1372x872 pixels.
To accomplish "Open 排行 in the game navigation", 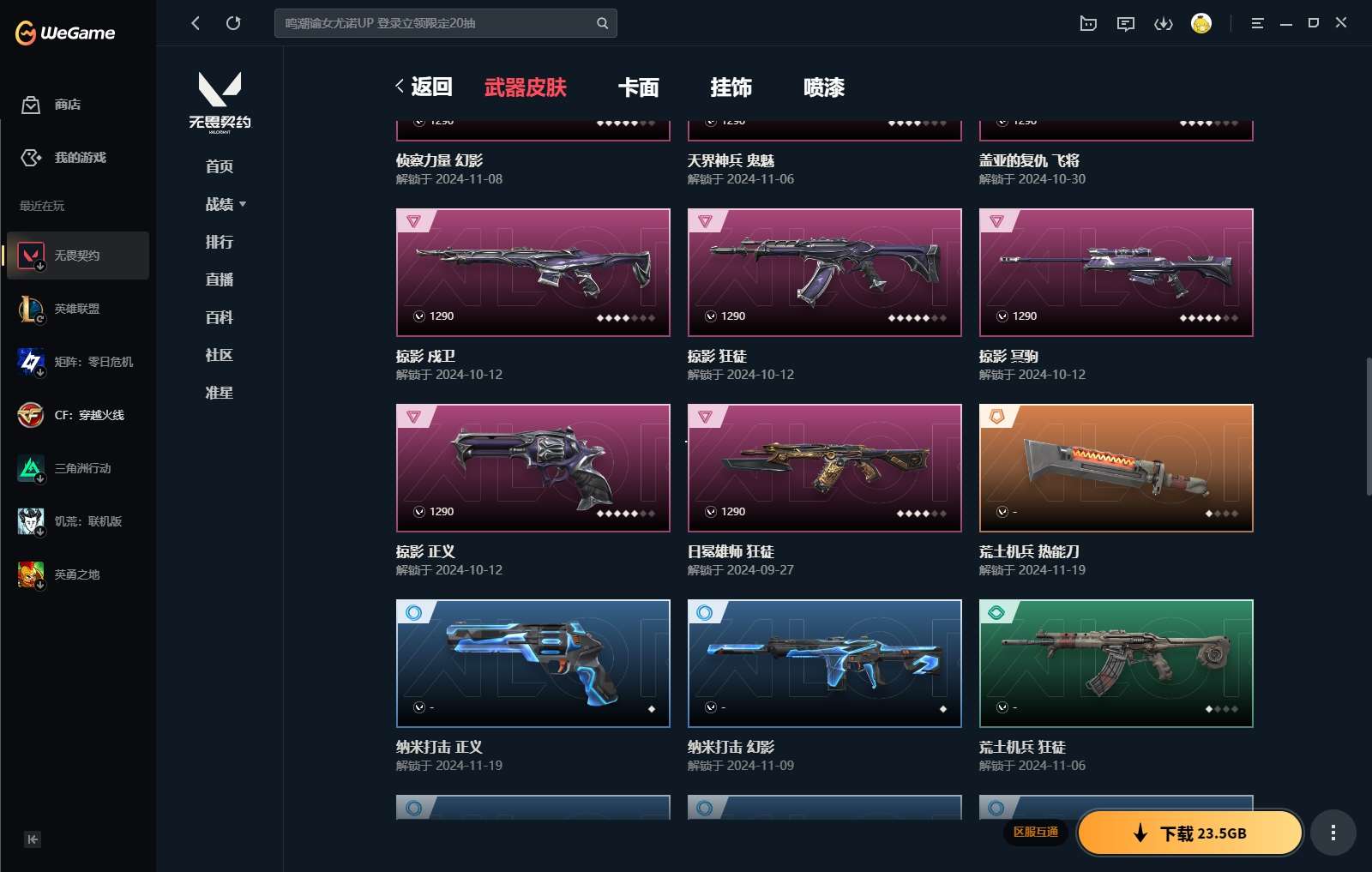I will coord(220,242).
